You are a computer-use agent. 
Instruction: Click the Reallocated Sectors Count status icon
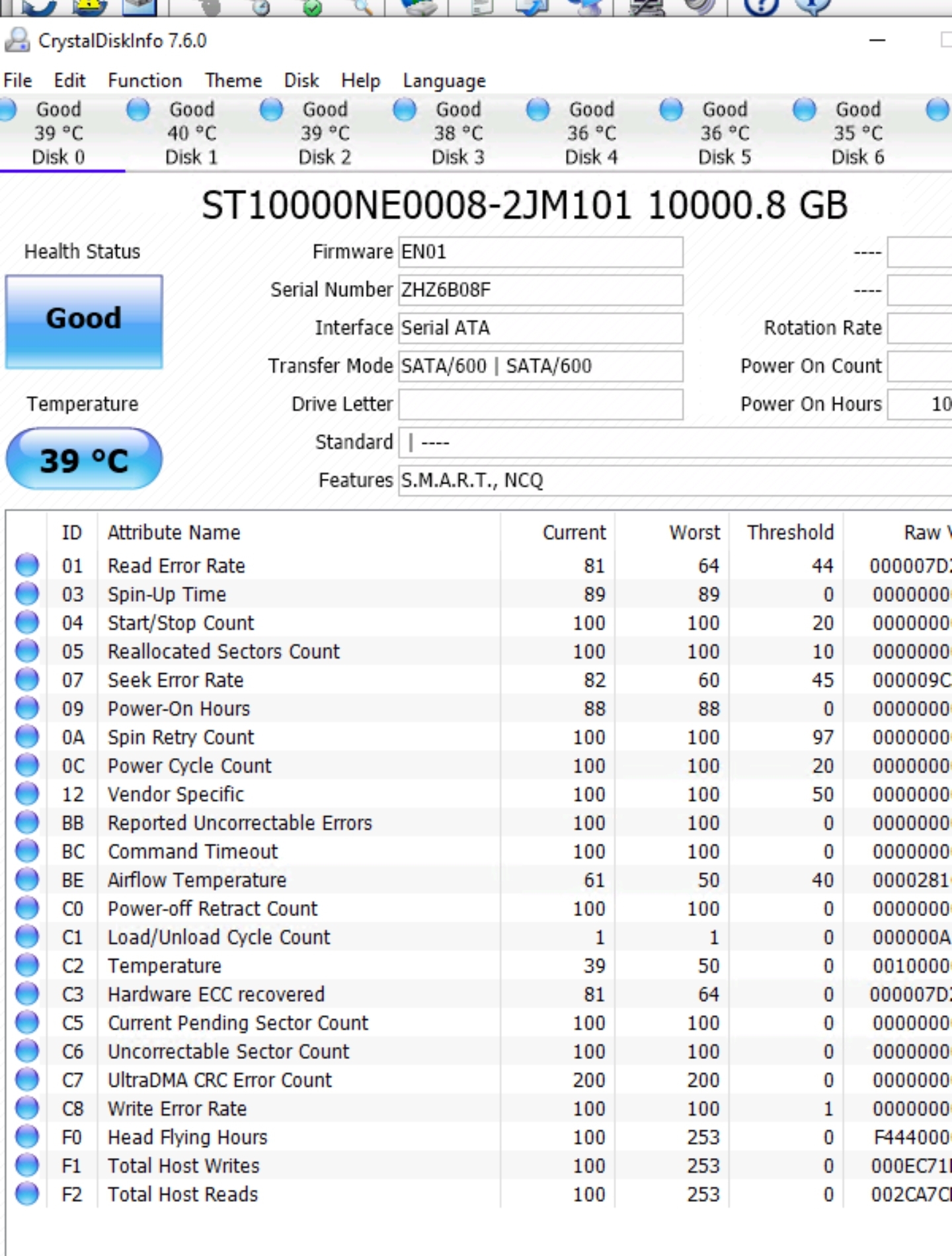coord(27,651)
